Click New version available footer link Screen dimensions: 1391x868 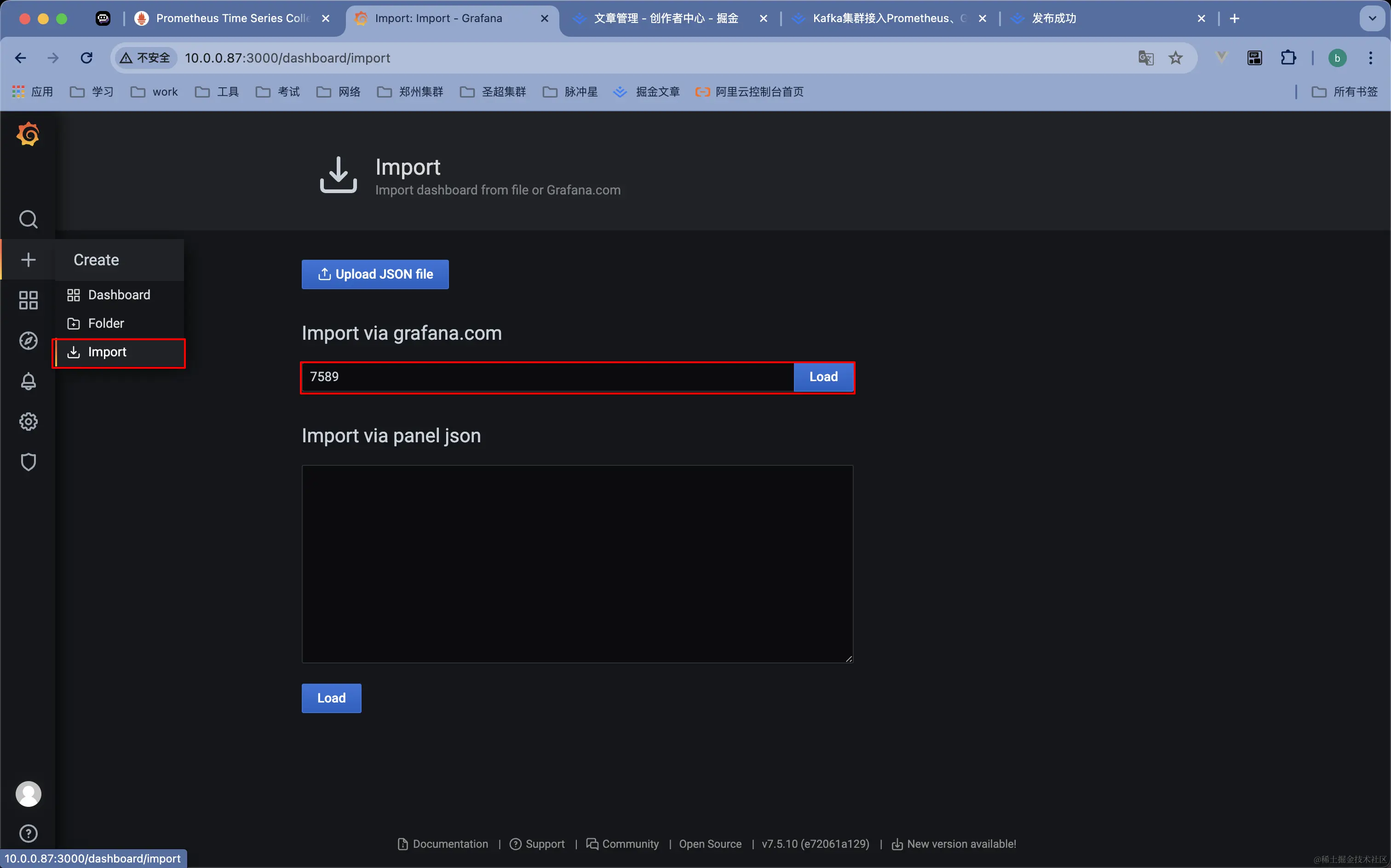coord(954,843)
